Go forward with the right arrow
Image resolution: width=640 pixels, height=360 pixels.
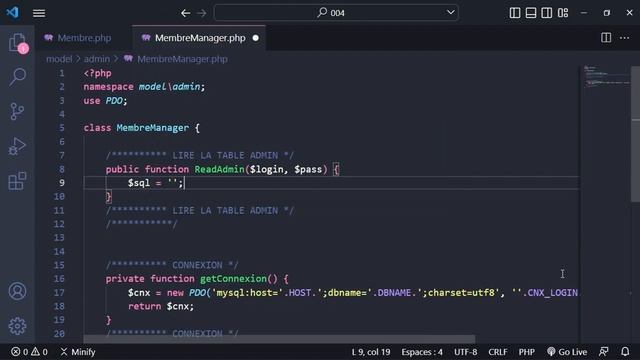pyautogui.click(x=202, y=13)
